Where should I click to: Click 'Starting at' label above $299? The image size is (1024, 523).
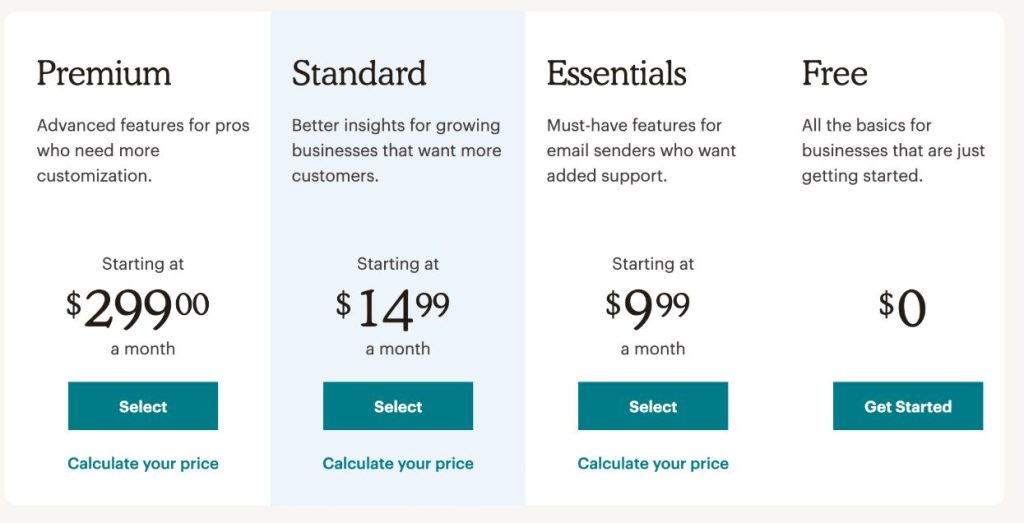(143, 264)
